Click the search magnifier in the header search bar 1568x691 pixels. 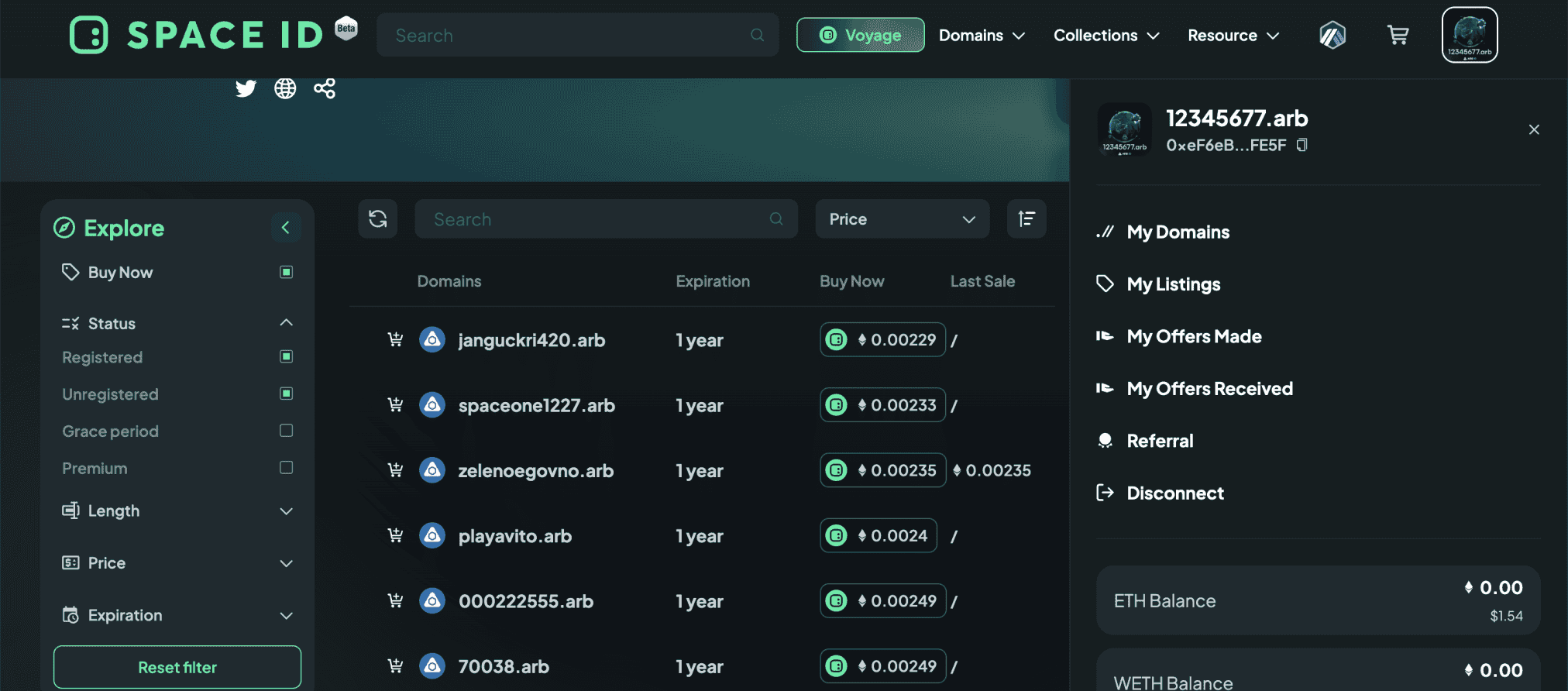pos(757,35)
